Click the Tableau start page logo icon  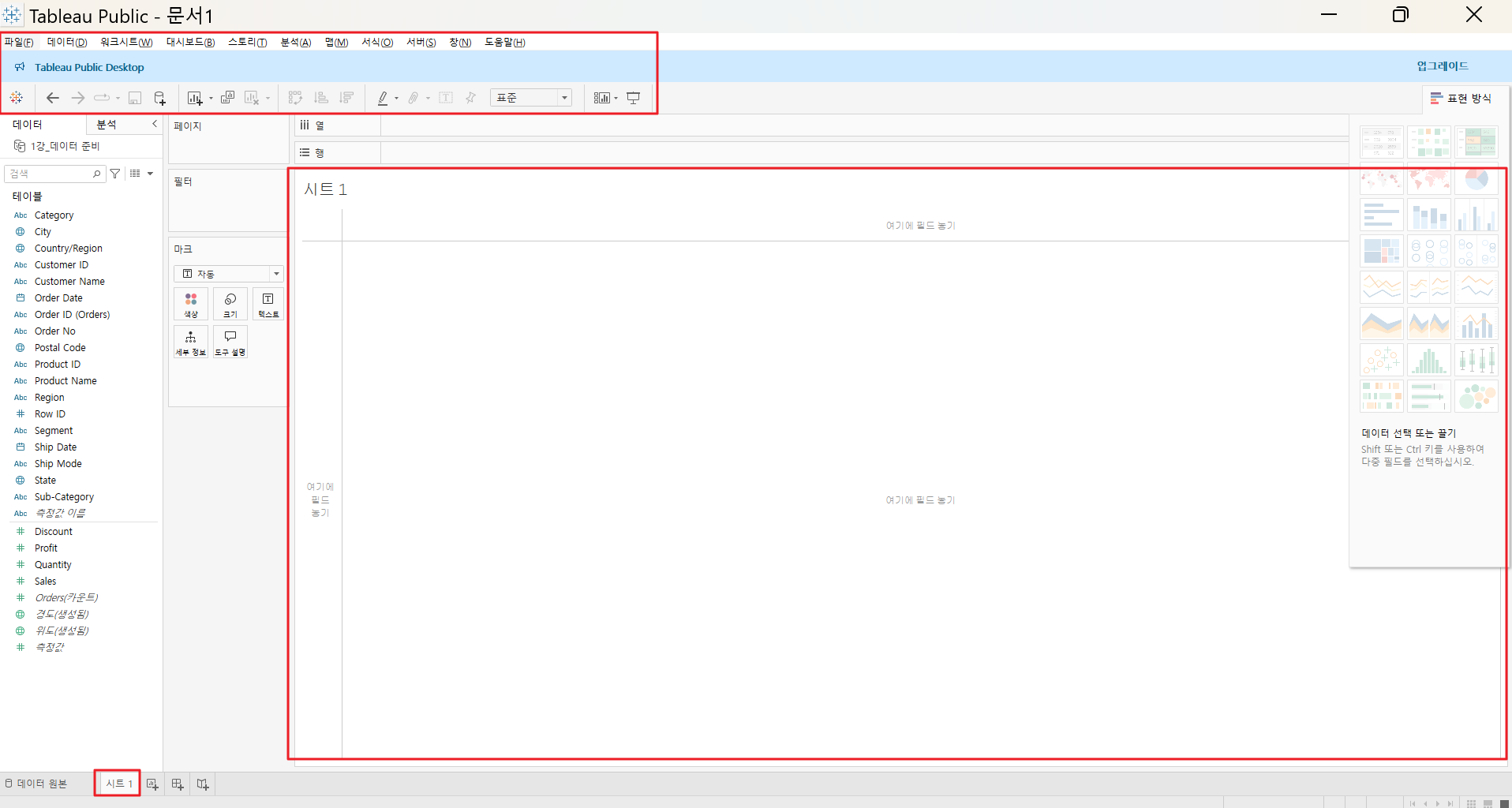[x=17, y=98]
